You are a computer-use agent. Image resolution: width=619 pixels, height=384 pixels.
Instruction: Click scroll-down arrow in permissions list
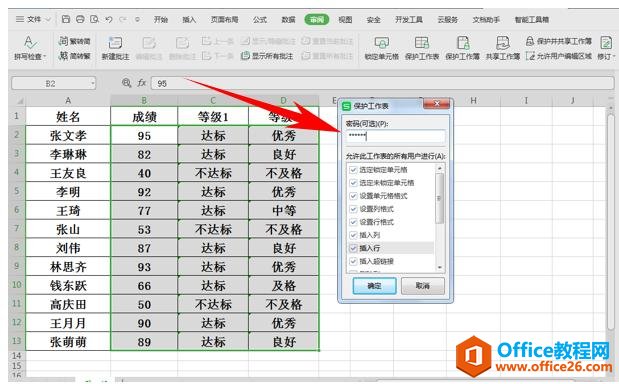coord(440,268)
